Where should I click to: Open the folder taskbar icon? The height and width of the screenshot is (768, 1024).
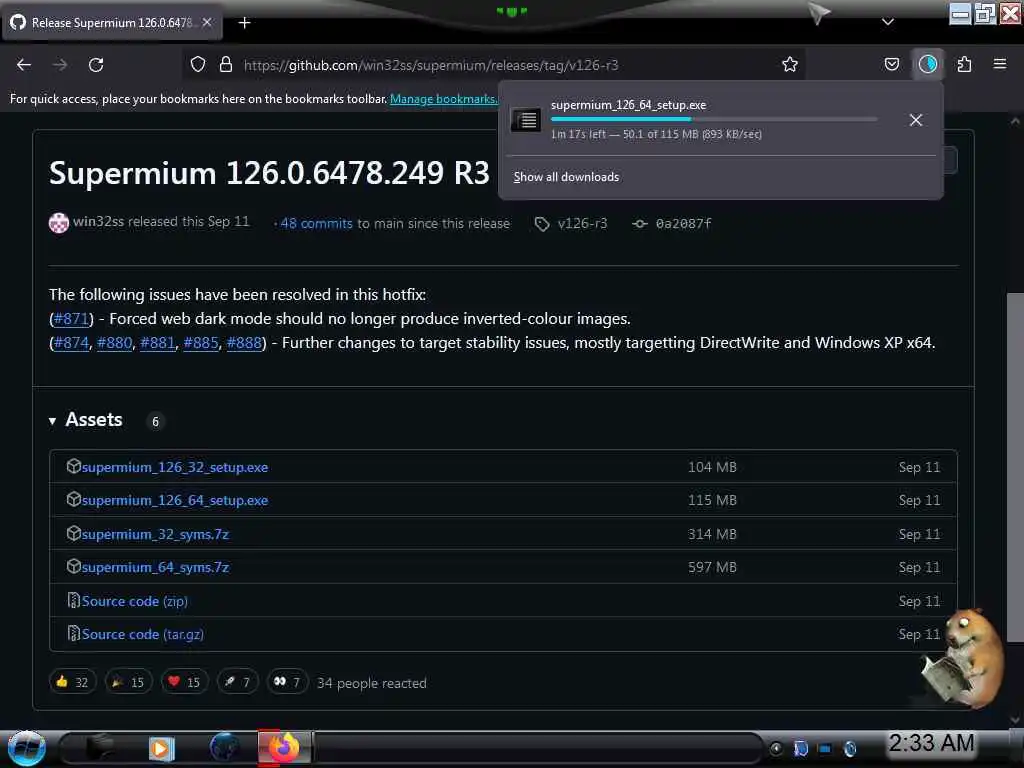99,748
